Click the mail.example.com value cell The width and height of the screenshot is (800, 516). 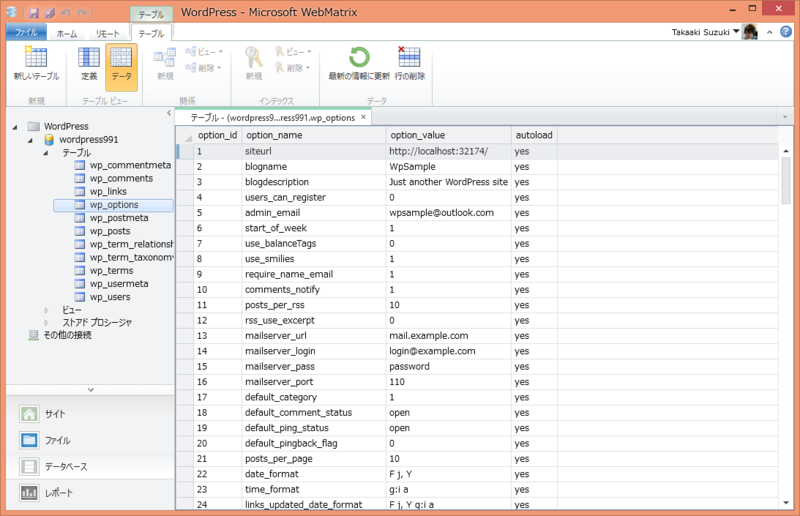pos(448,336)
